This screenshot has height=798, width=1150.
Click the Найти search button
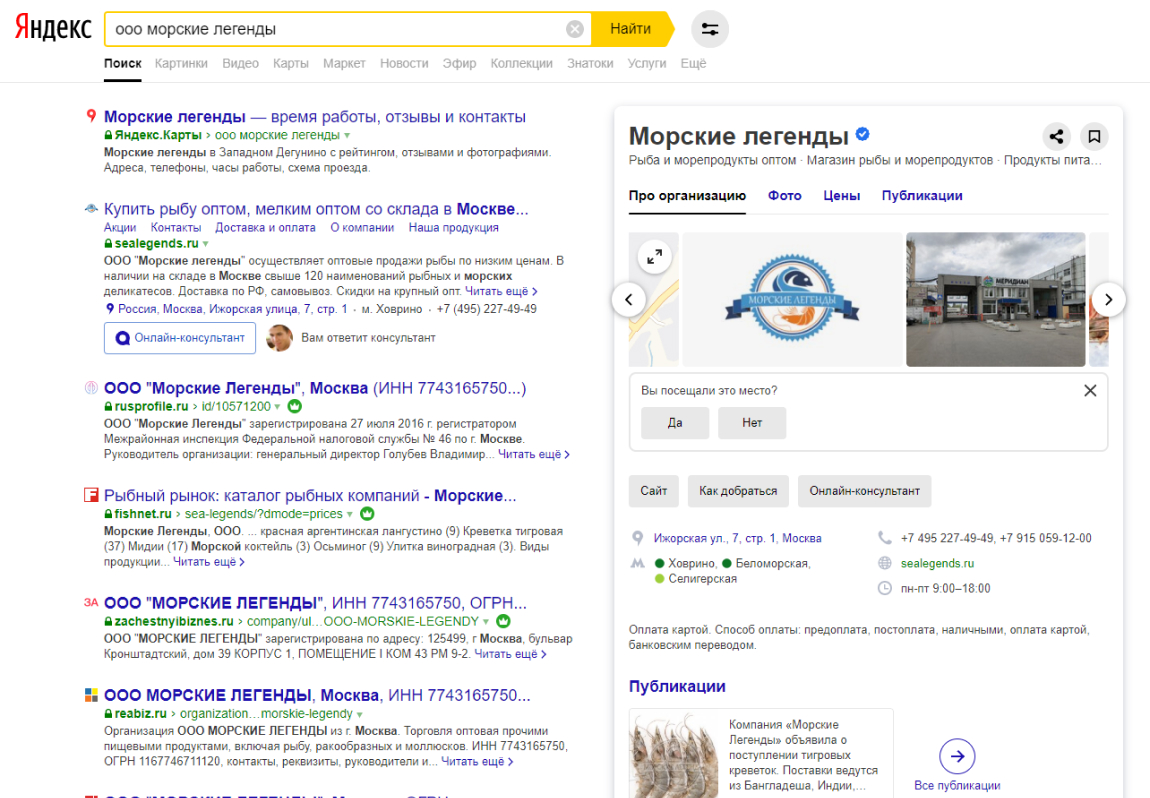point(631,29)
